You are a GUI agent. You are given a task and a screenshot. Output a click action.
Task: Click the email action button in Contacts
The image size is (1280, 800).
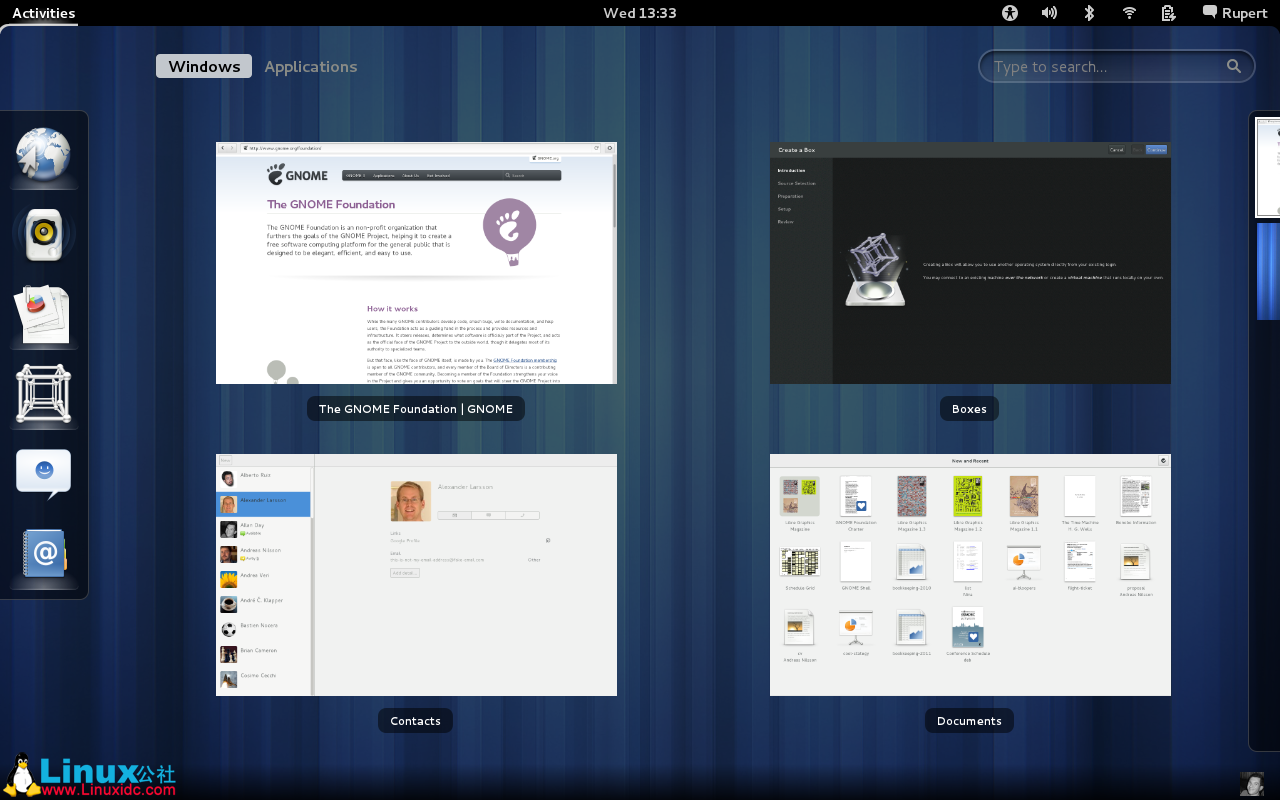454,516
